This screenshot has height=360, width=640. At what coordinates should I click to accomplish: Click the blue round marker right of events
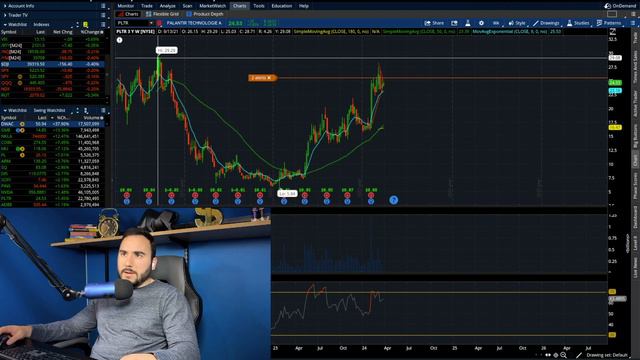coord(393,200)
